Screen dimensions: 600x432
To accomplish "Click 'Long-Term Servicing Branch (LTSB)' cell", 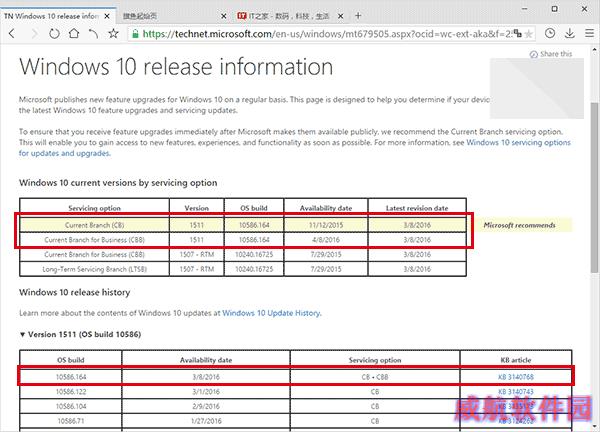I will pyautogui.click(x=94, y=269).
